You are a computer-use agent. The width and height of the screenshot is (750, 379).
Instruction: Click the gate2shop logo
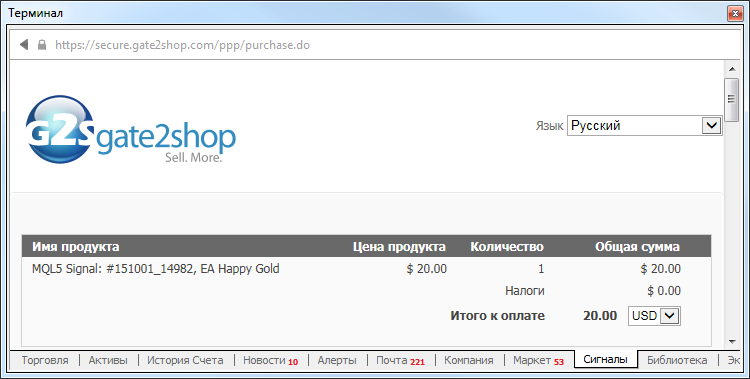[131, 129]
